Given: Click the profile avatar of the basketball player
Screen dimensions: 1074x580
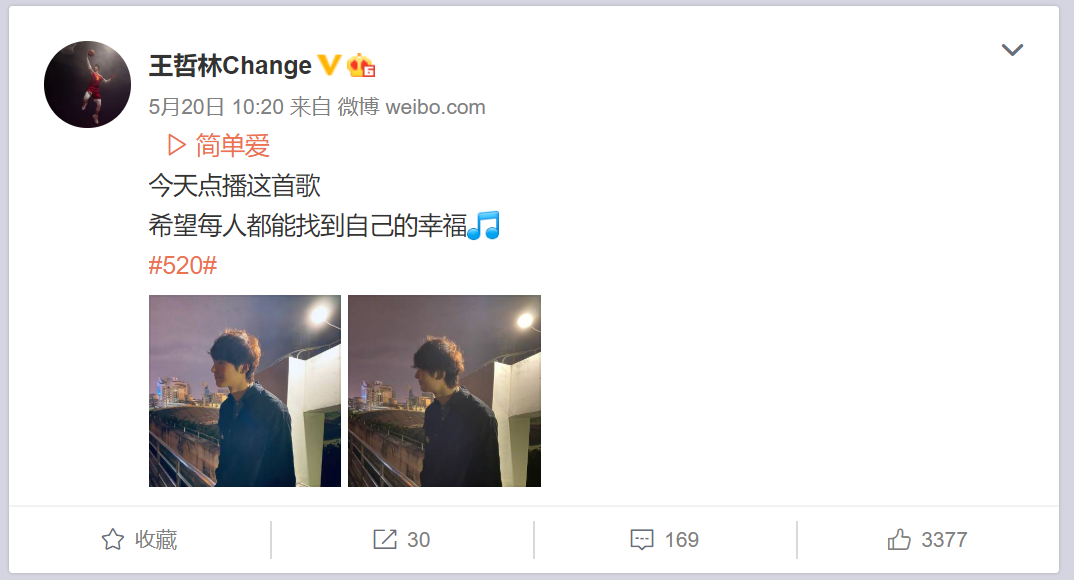Looking at the screenshot, I should pyautogui.click(x=88, y=84).
